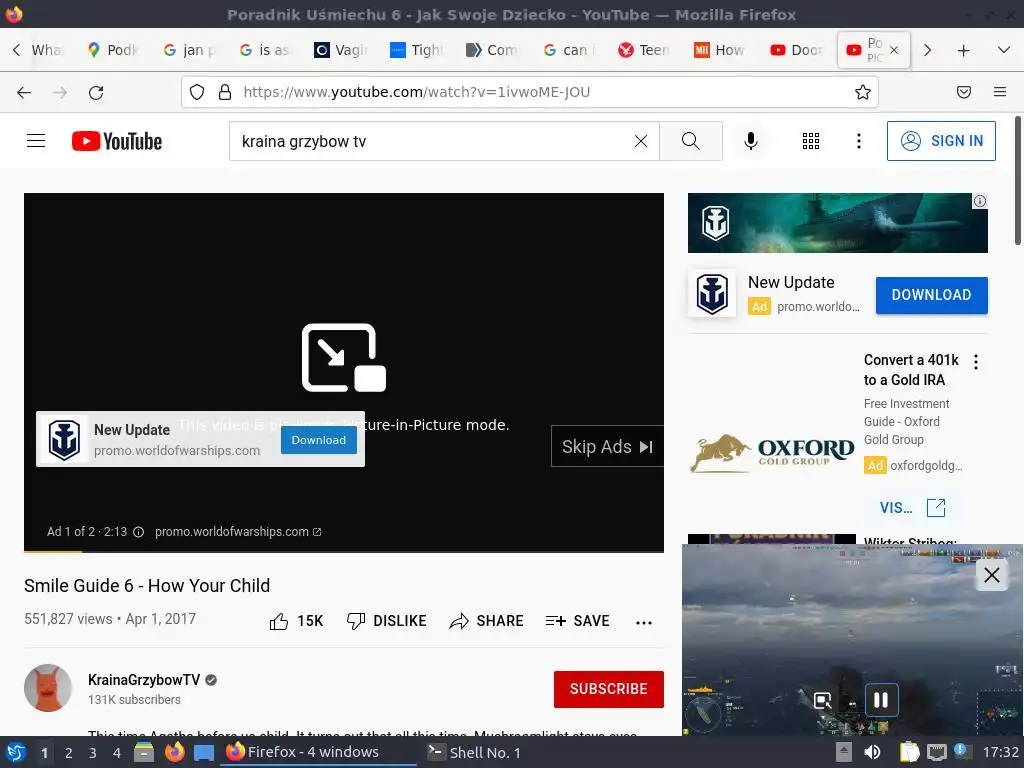
Task: Close the picture-in-picture window
Action: click(x=991, y=575)
